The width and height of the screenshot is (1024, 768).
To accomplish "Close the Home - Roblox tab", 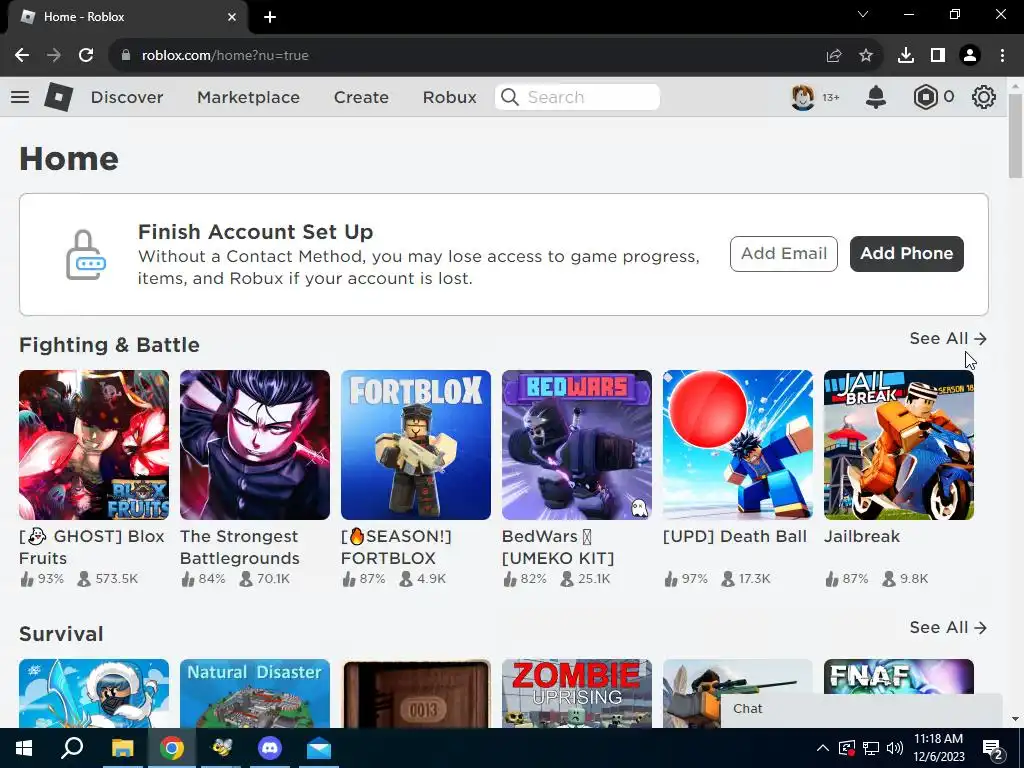I will coord(232,17).
